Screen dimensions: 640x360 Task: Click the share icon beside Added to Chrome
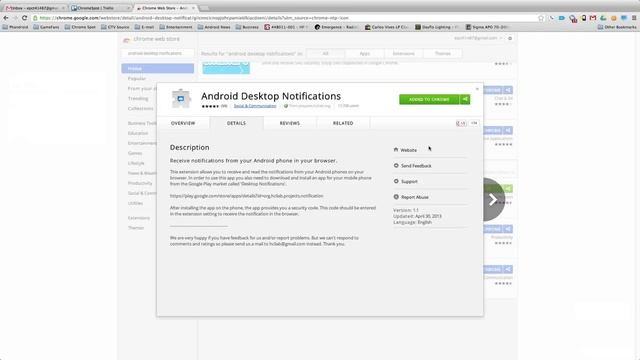pyautogui.click(x=465, y=99)
